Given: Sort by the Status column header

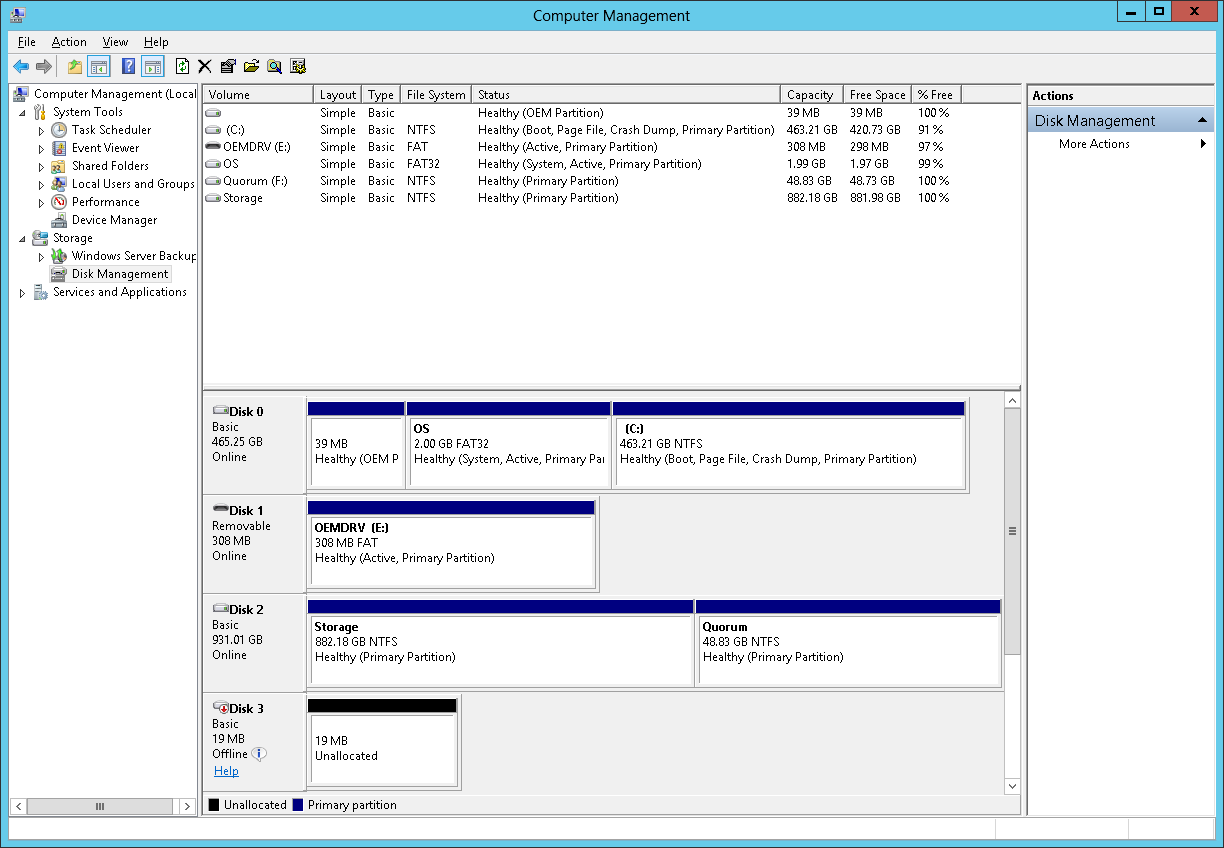Looking at the screenshot, I should (626, 94).
